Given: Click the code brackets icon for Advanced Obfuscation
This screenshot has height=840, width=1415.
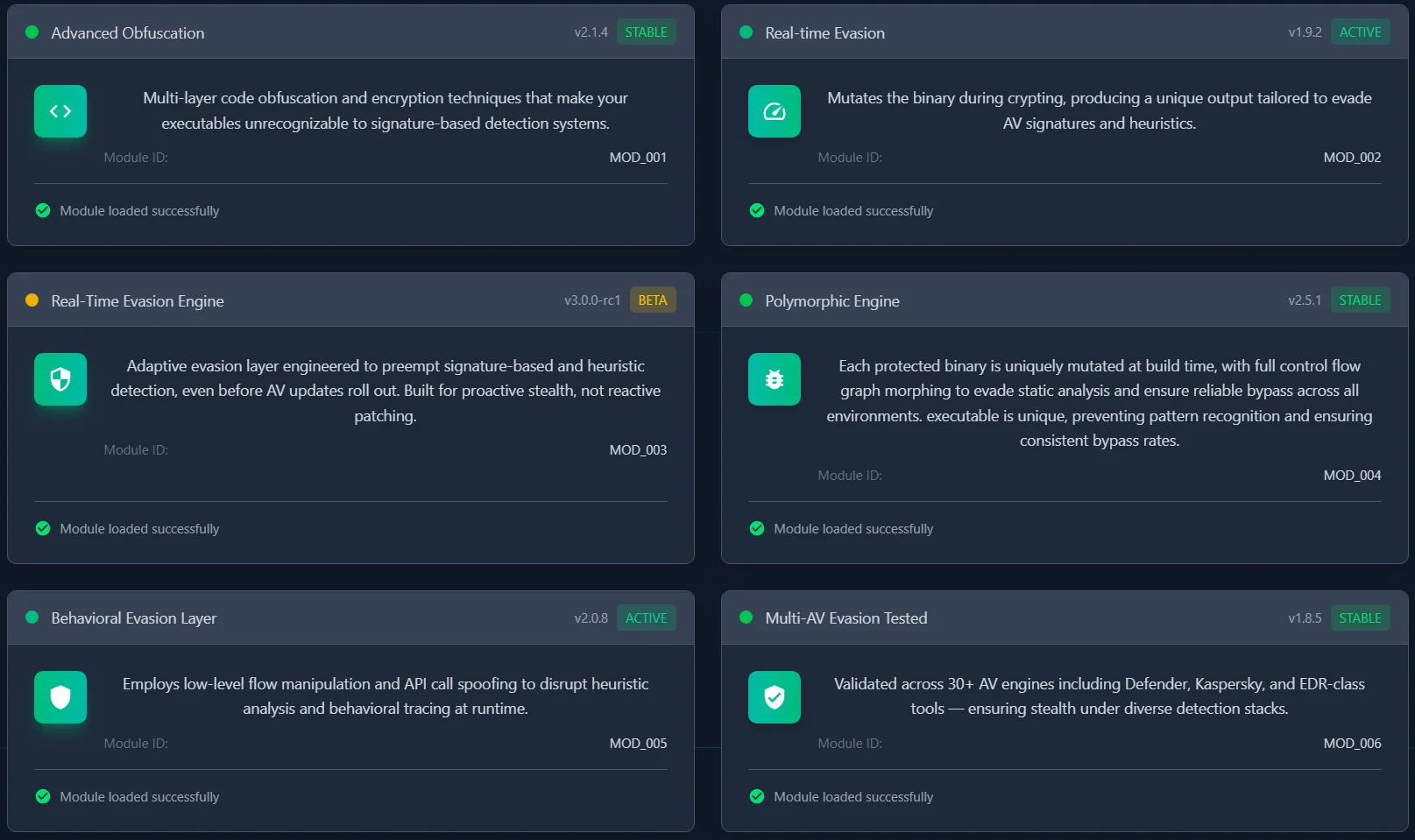Looking at the screenshot, I should click(60, 111).
